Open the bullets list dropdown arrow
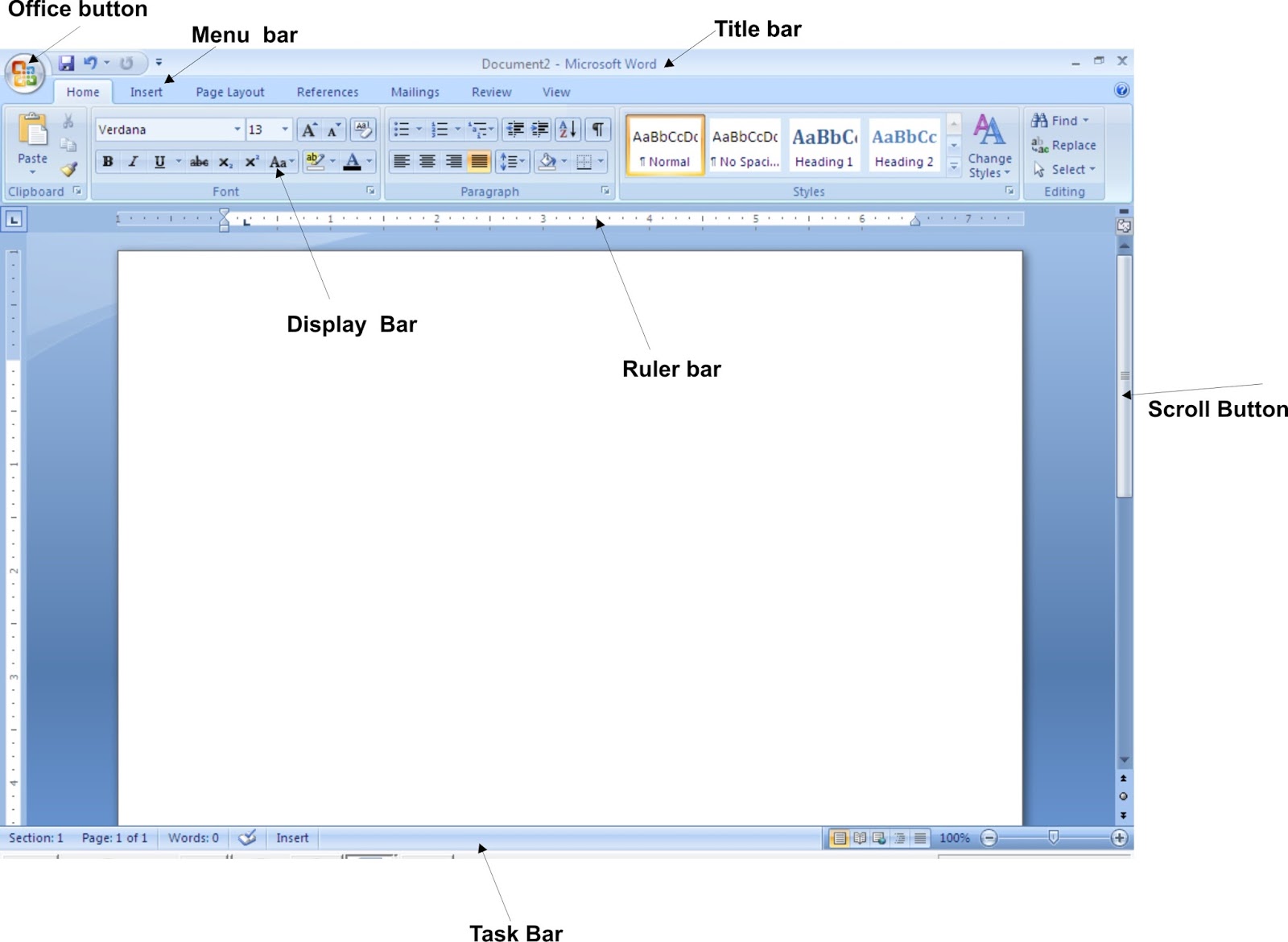 coord(419,130)
